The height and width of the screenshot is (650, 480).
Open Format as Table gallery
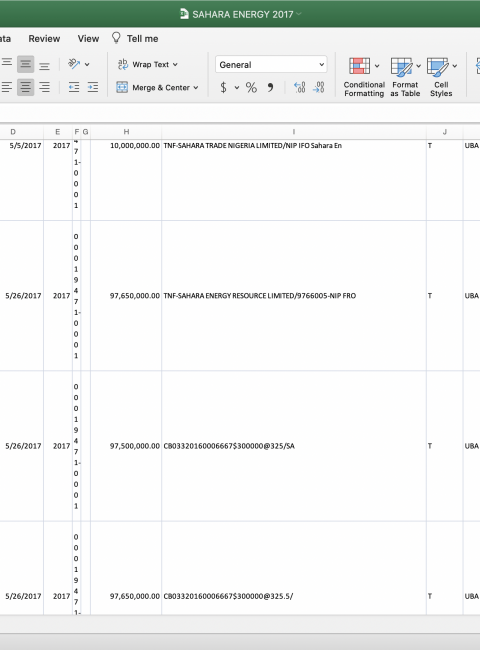405,77
